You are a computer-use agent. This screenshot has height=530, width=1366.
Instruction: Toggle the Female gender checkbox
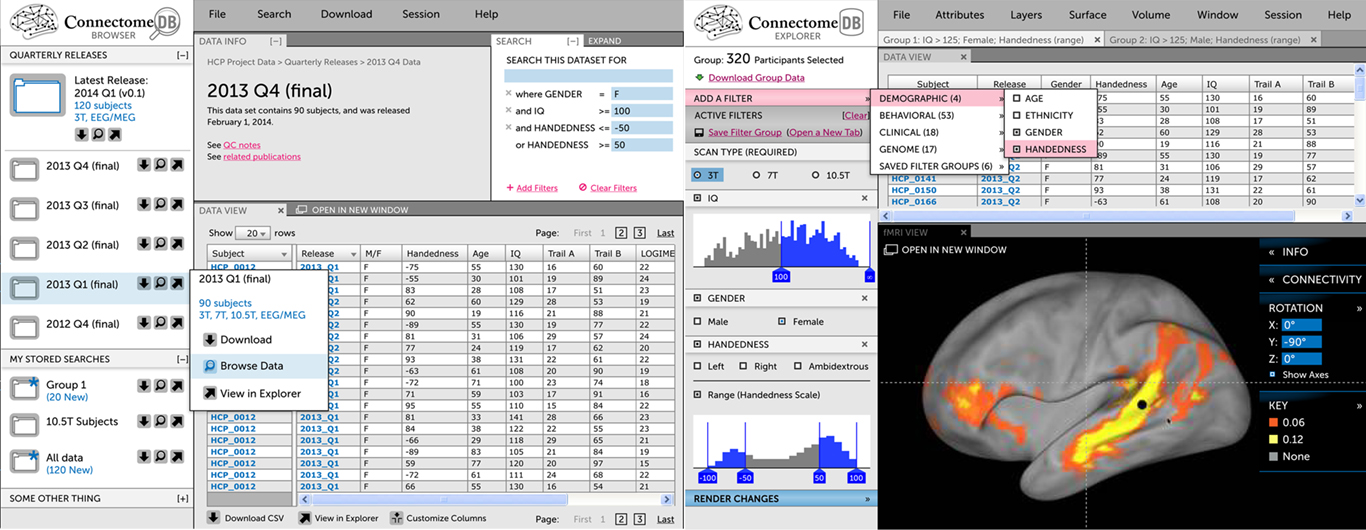click(x=781, y=322)
